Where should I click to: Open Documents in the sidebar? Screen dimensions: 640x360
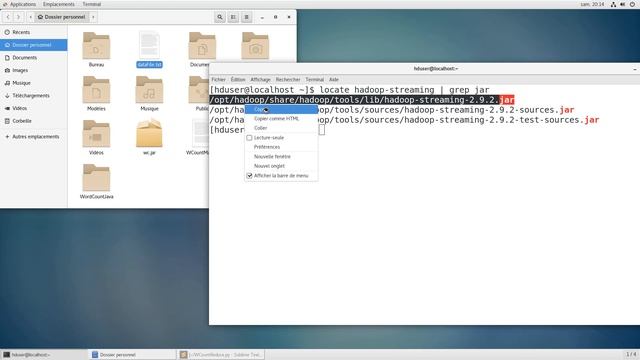33,58
